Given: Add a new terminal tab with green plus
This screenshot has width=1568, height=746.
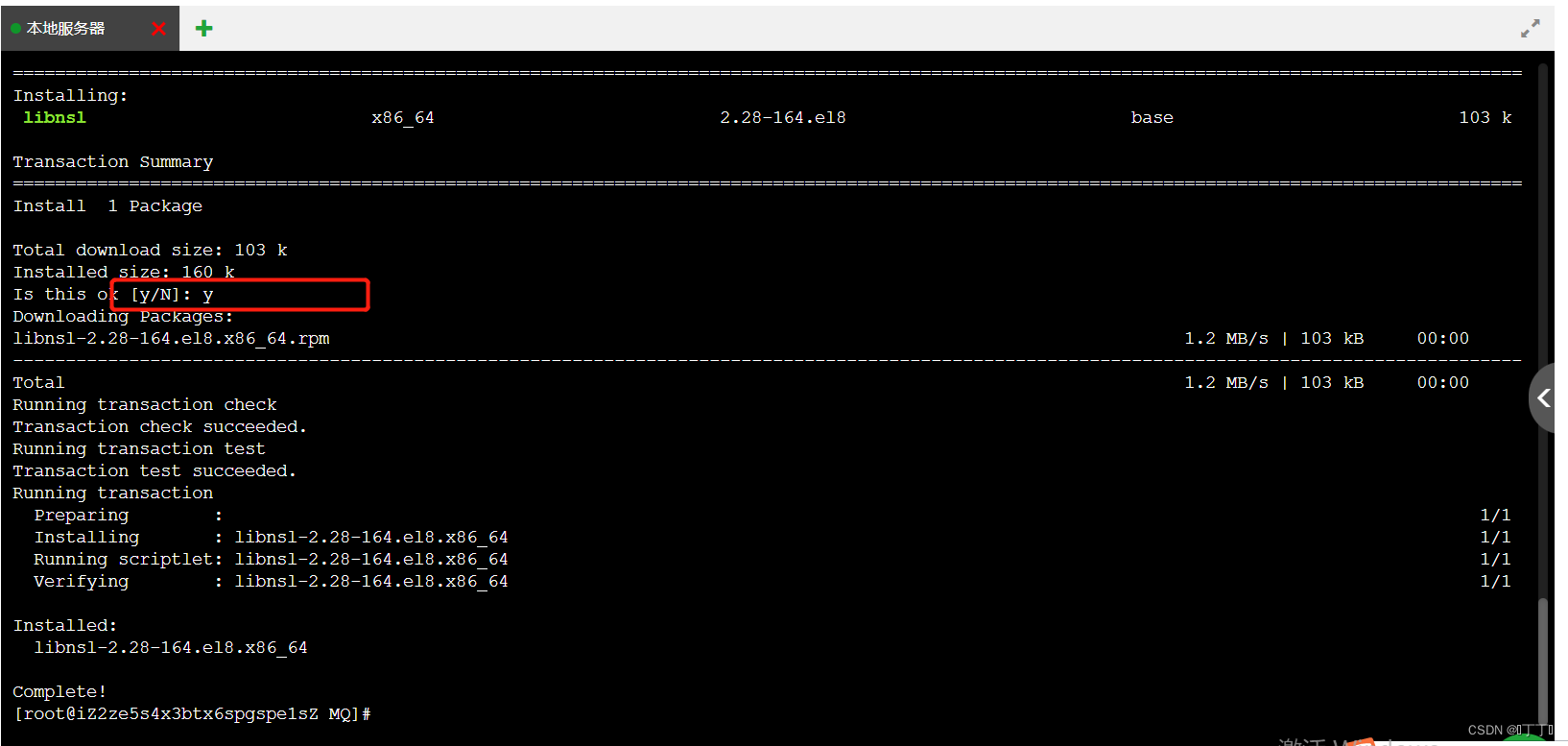Looking at the screenshot, I should point(203,29).
